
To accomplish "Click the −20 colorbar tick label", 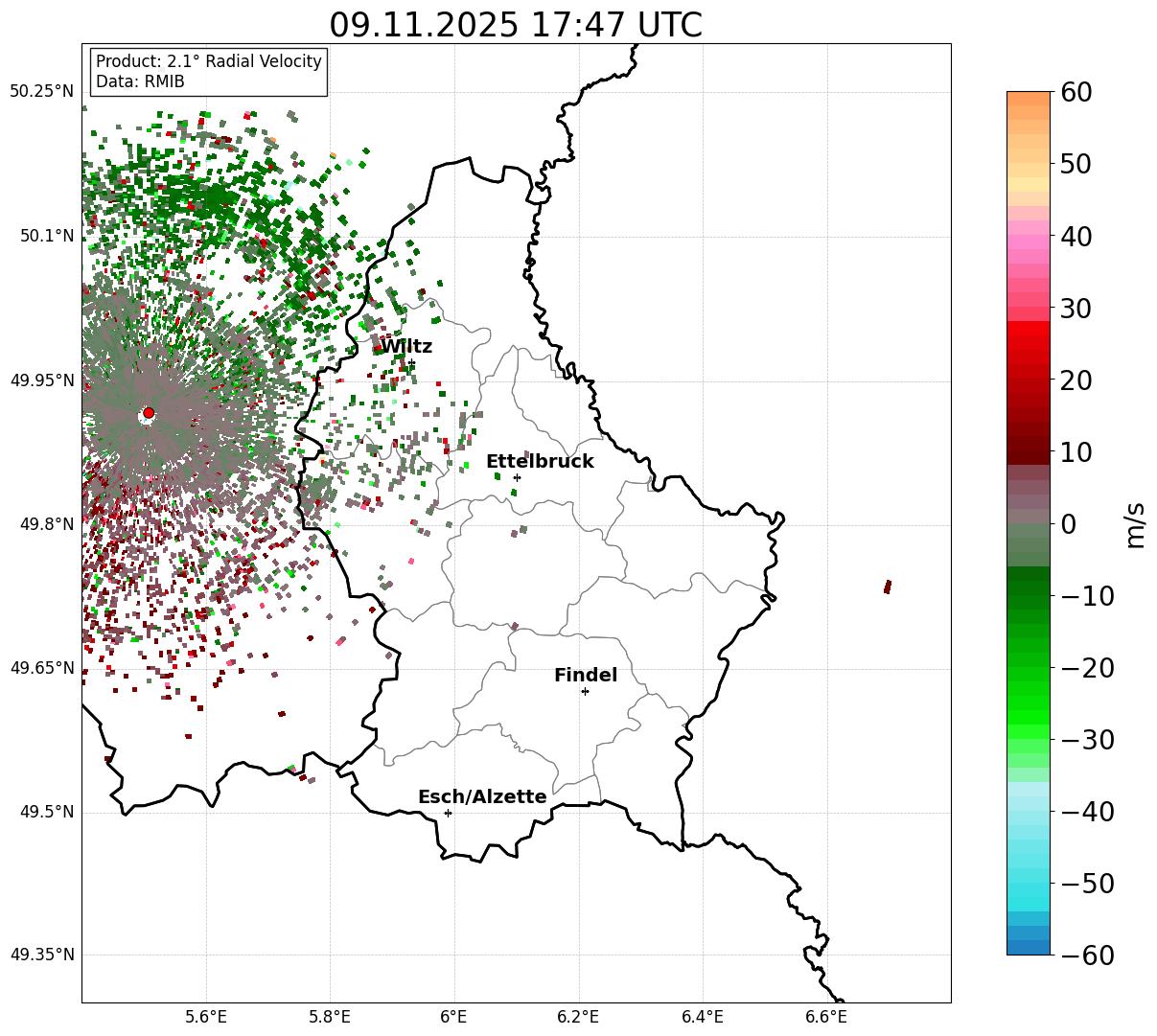I will click(x=1086, y=667).
